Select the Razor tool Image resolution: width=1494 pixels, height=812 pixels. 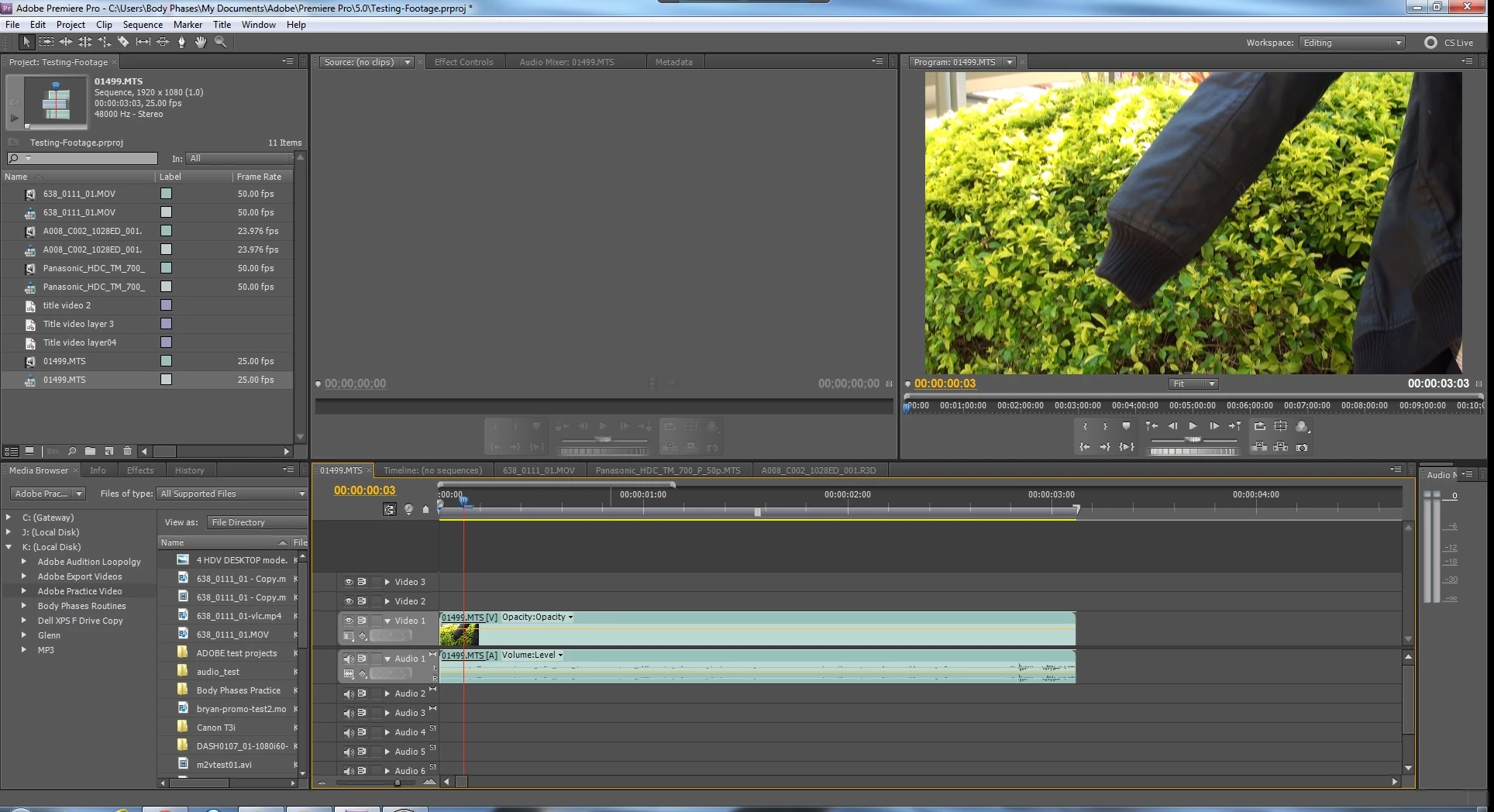click(123, 43)
